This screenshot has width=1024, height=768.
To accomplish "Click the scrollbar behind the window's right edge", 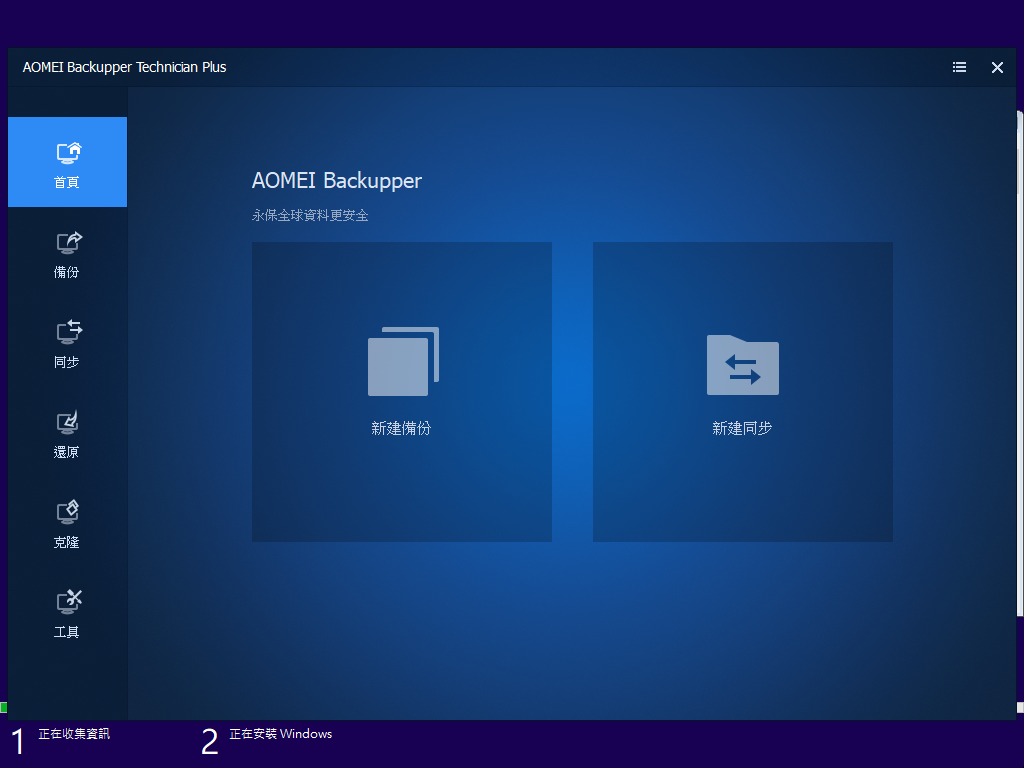I will (x=1020, y=160).
